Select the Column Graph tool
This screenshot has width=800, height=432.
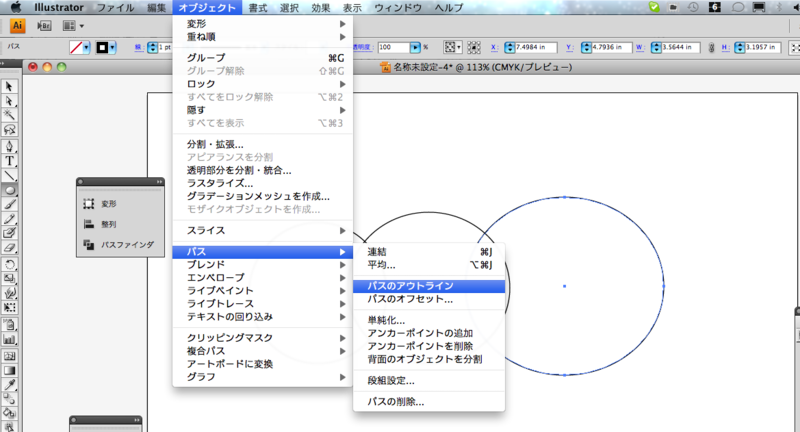(x=9, y=339)
